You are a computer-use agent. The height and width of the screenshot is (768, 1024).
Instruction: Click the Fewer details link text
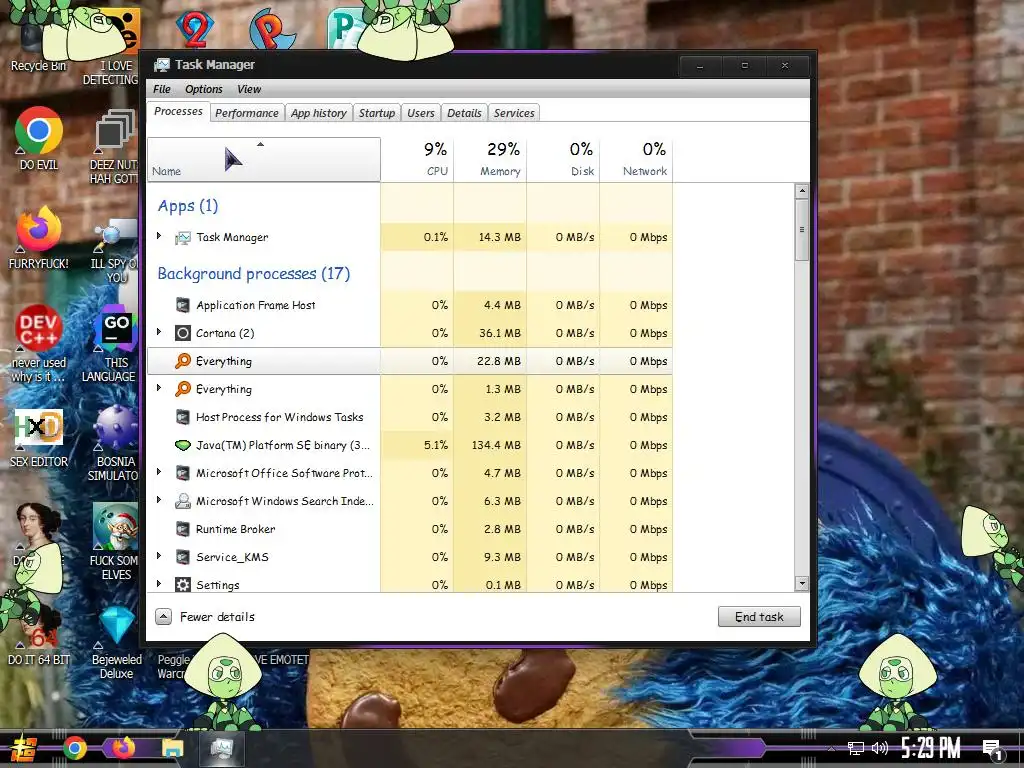[x=217, y=617]
